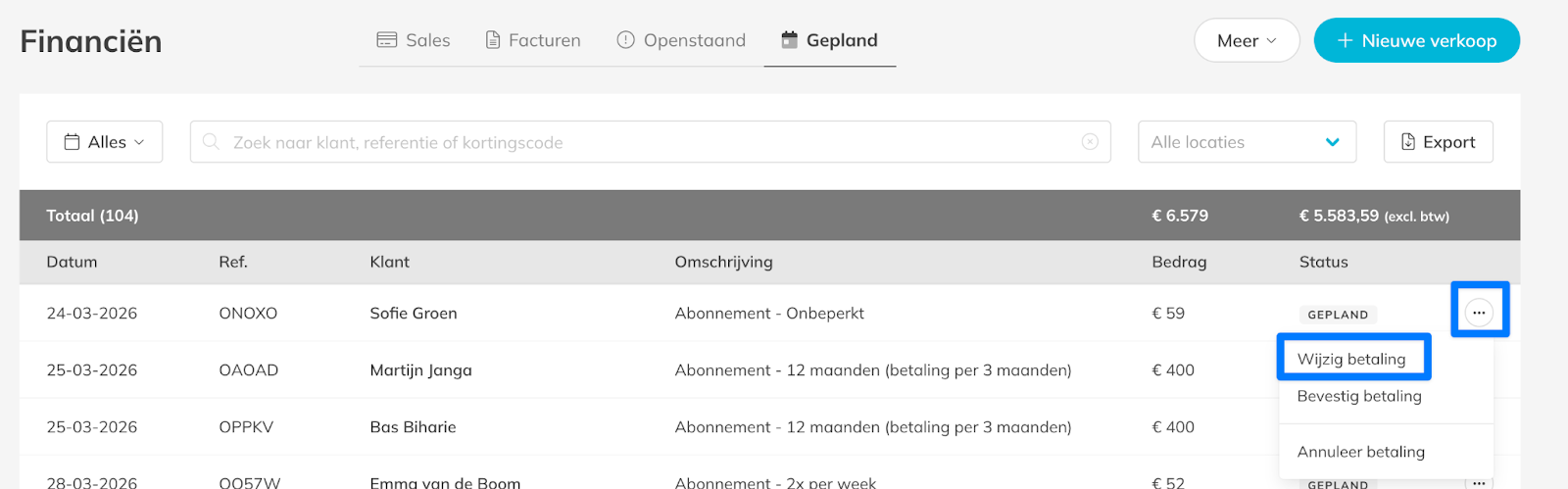Expand the Meer dropdown

coord(1247,41)
